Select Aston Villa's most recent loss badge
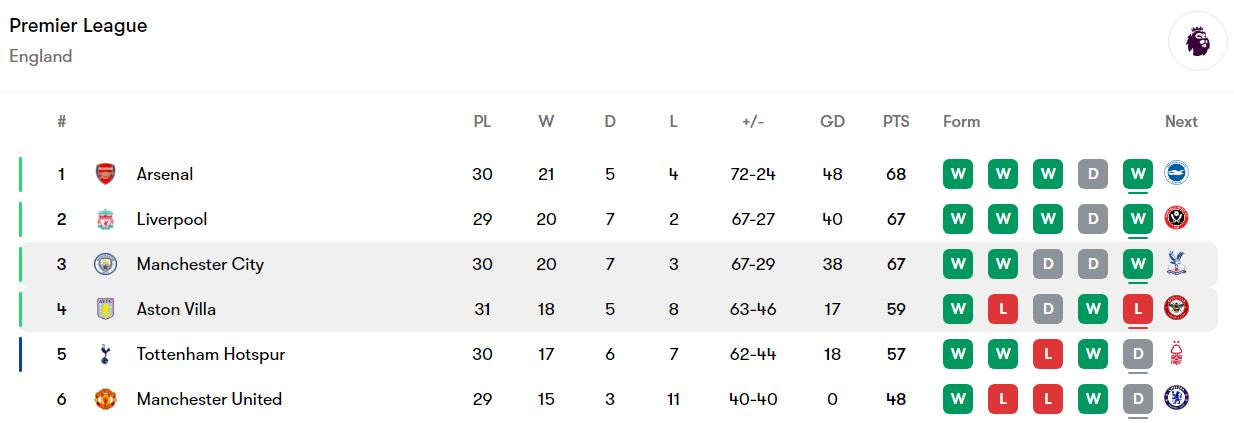 pos(1138,309)
